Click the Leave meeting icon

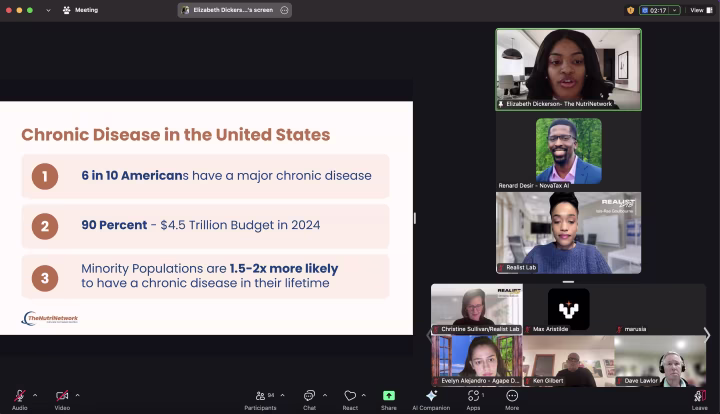point(700,396)
